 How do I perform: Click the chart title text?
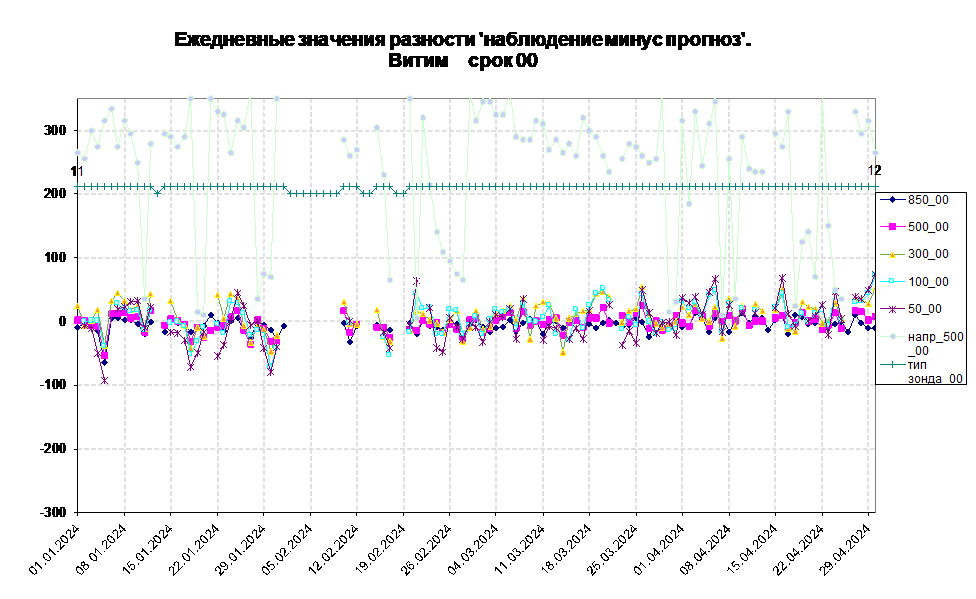click(462, 50)
